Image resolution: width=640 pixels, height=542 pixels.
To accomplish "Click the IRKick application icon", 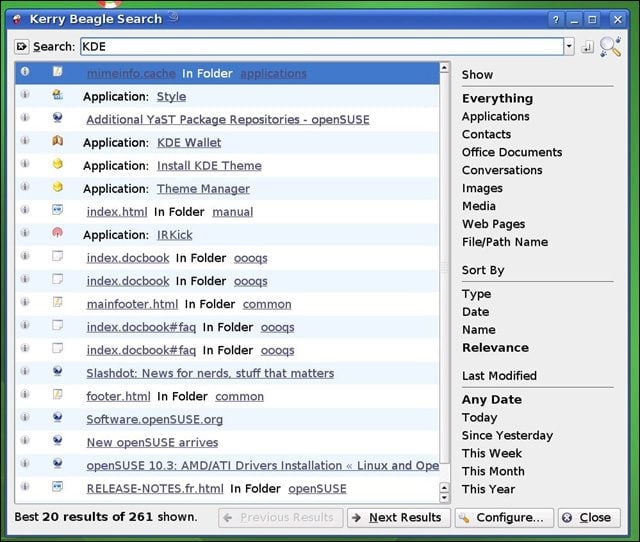I will tap(58, 233).
